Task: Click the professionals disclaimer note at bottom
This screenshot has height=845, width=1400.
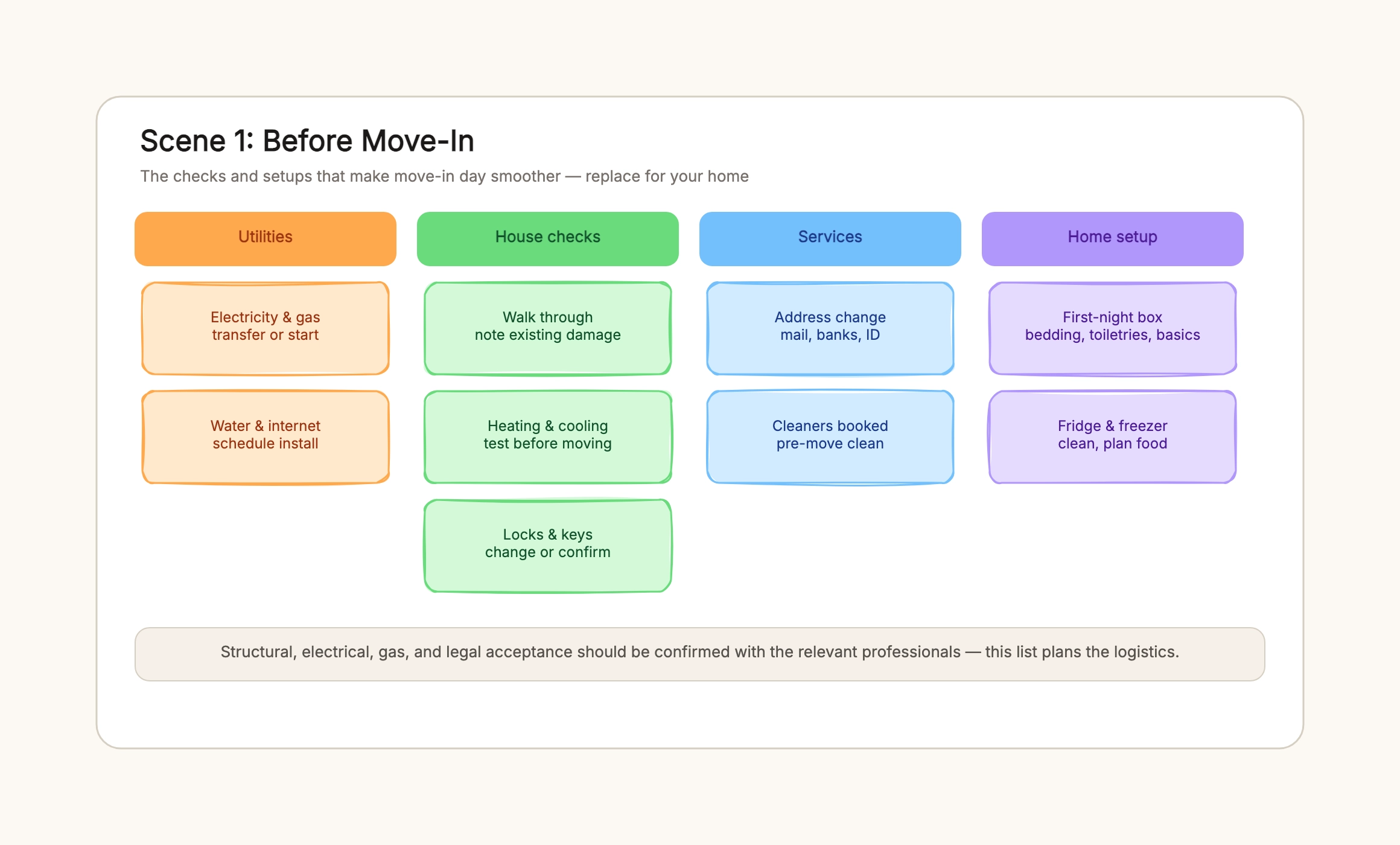Action: (700, 654)
